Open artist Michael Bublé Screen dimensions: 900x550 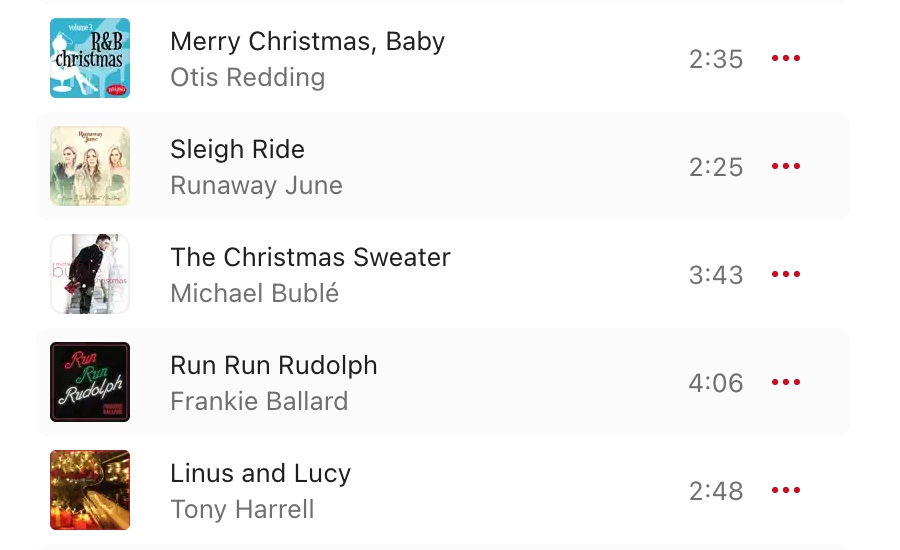coord(254,294)
